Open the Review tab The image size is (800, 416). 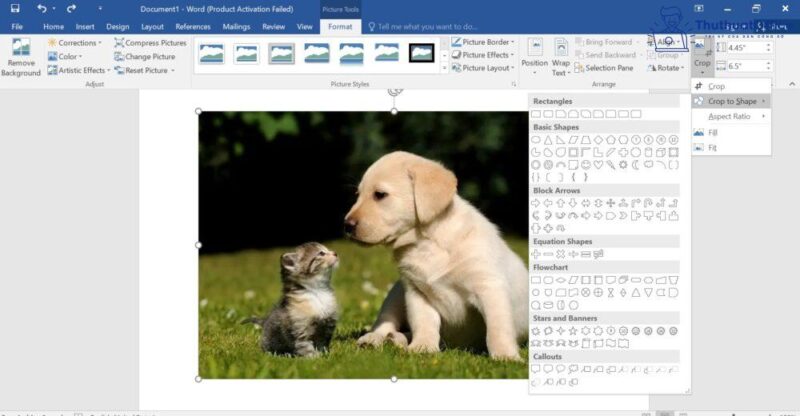coord(273,27)
